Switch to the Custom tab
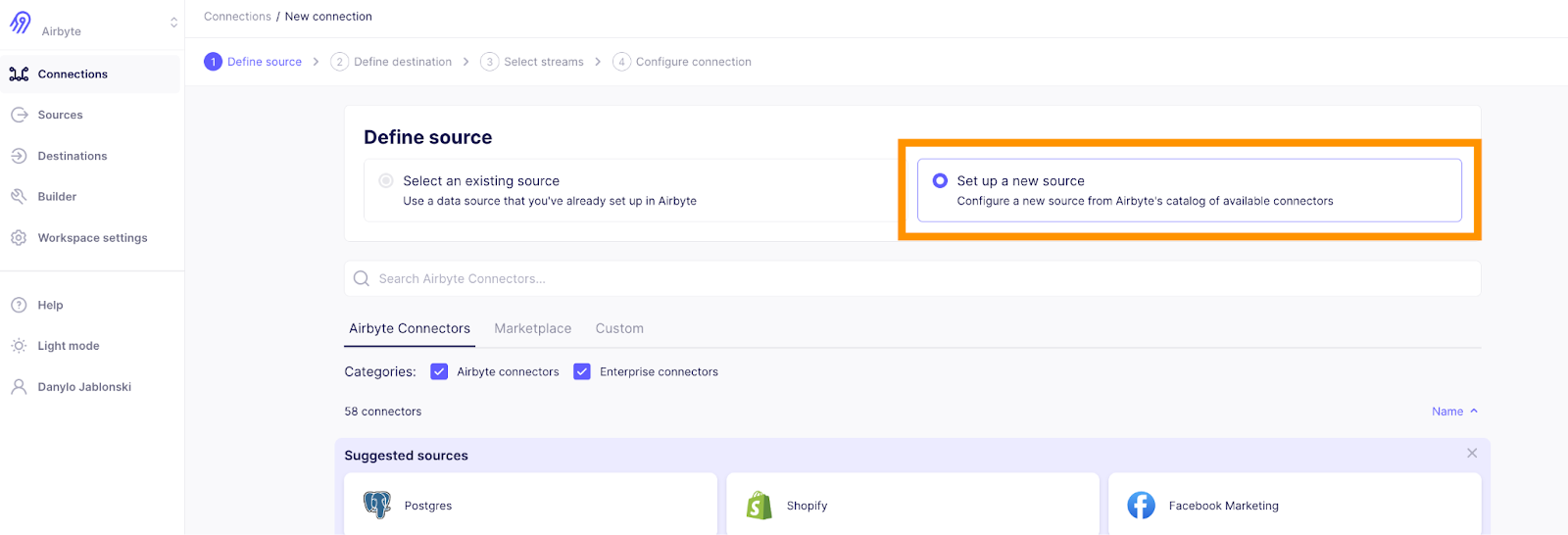The image size is (1568, 535). [619, 329]
